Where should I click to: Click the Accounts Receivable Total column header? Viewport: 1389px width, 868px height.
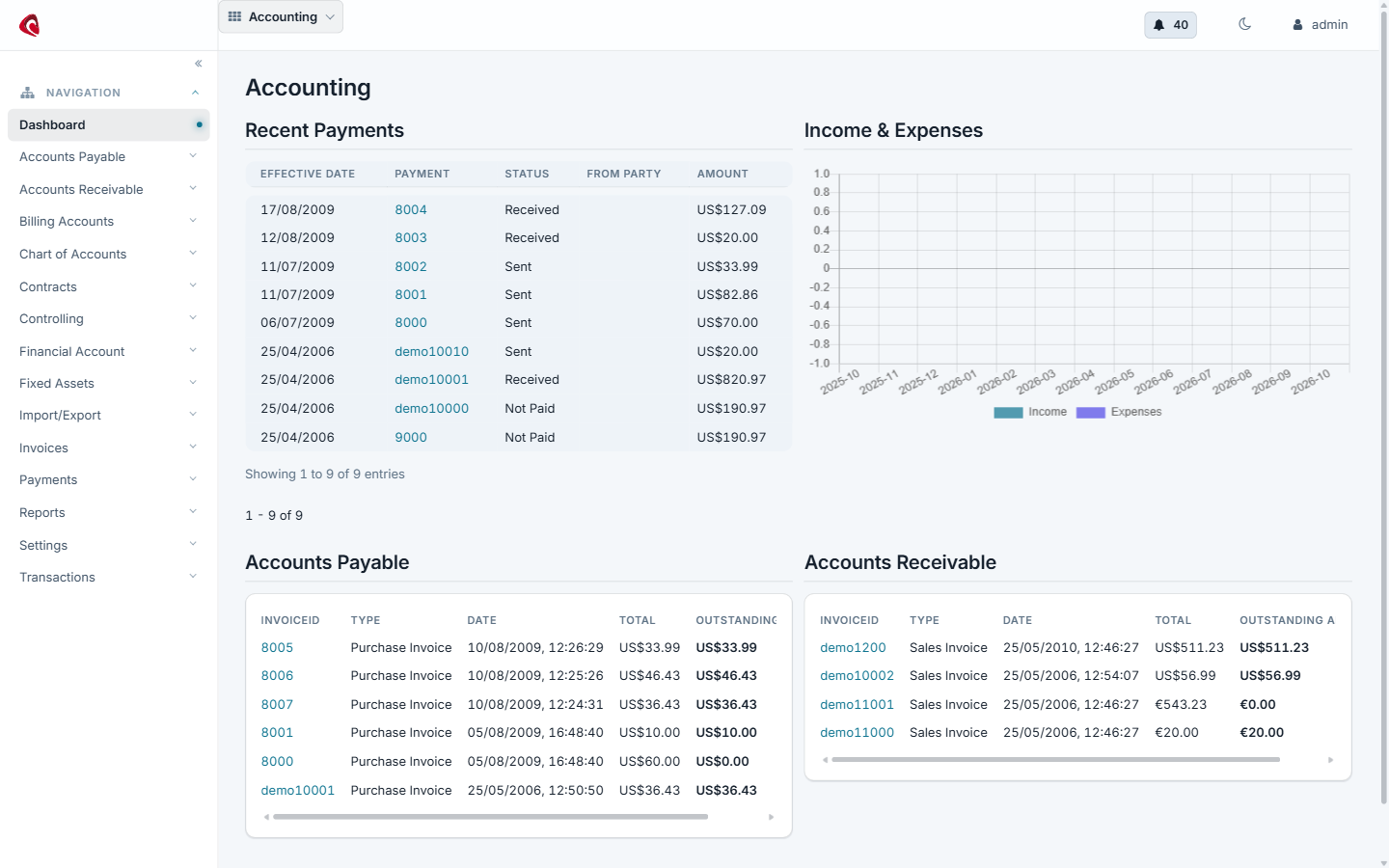tap(1173, 620)
